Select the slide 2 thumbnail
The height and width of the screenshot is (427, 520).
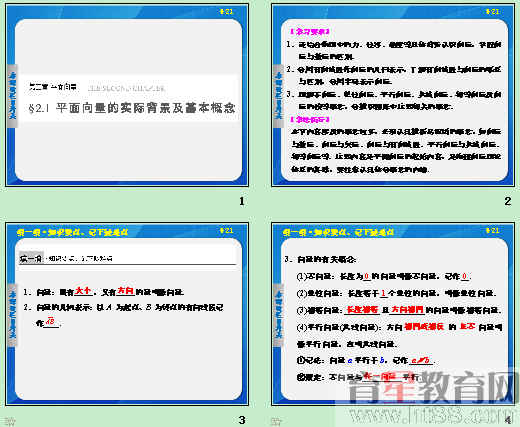(x=393, y=95)
